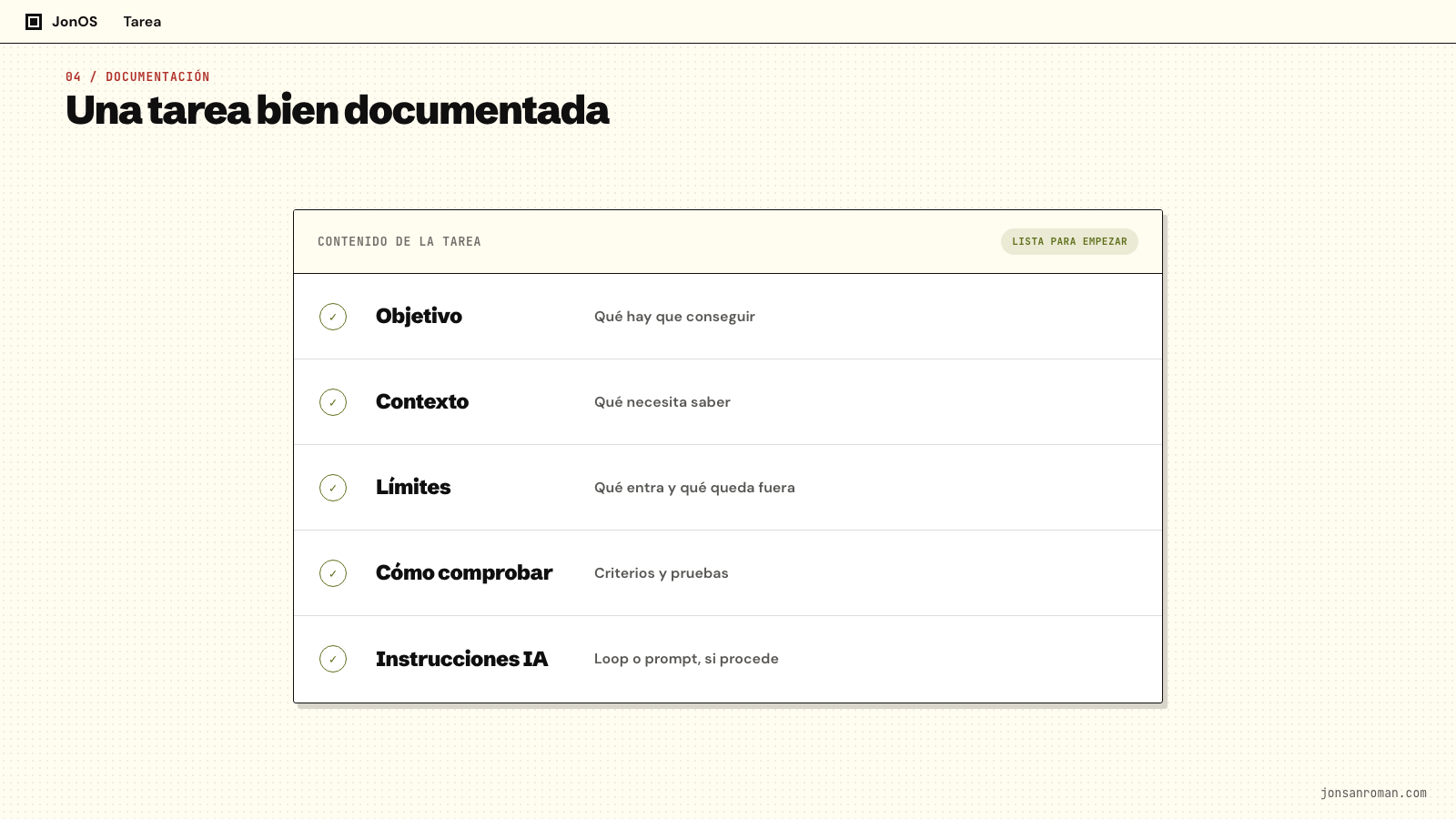Screen dimensions: 1456x819
Task: Toggle the Objetivo check circle
Action: pos(333,317)
